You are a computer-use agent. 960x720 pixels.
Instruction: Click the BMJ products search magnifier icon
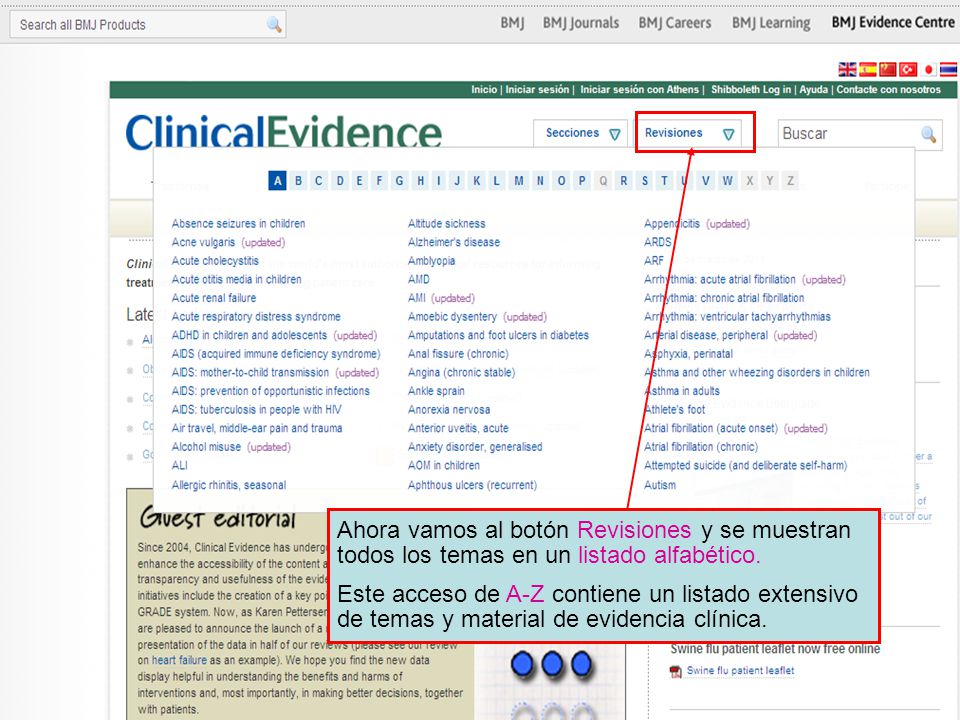tap(274, 24)
